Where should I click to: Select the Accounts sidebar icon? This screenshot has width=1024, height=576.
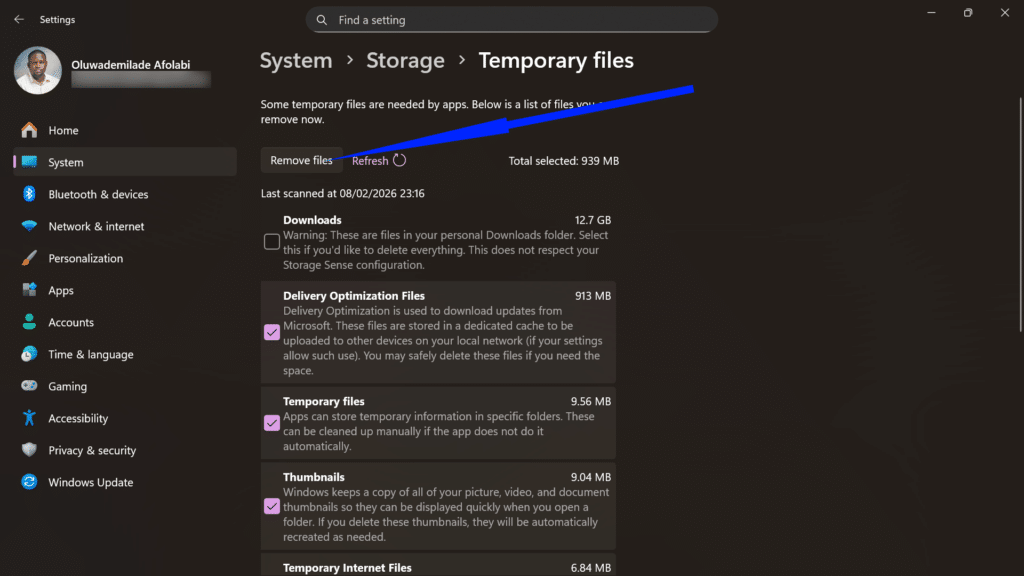point(29,322)
